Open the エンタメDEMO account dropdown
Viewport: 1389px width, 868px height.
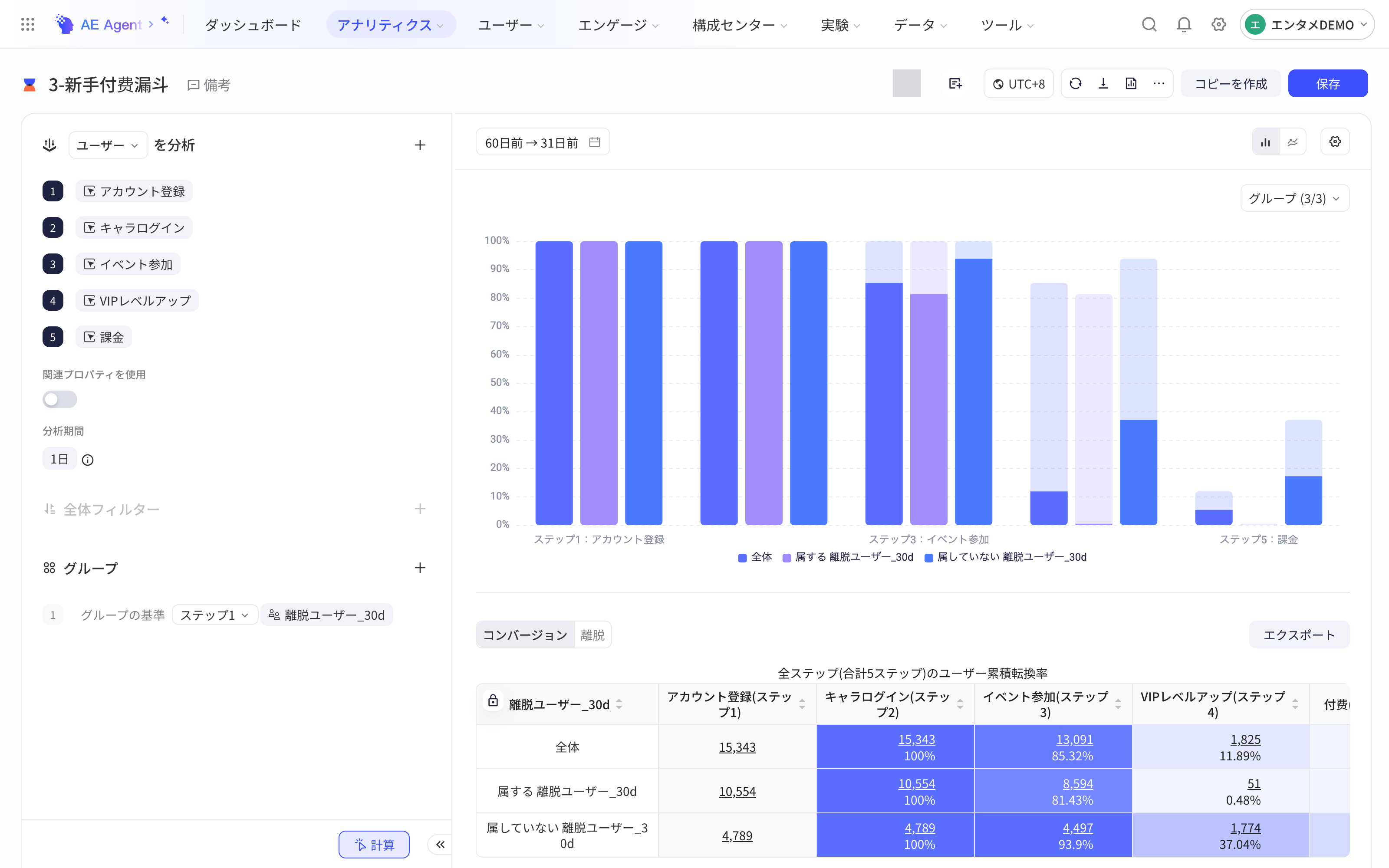[1307, 25]
